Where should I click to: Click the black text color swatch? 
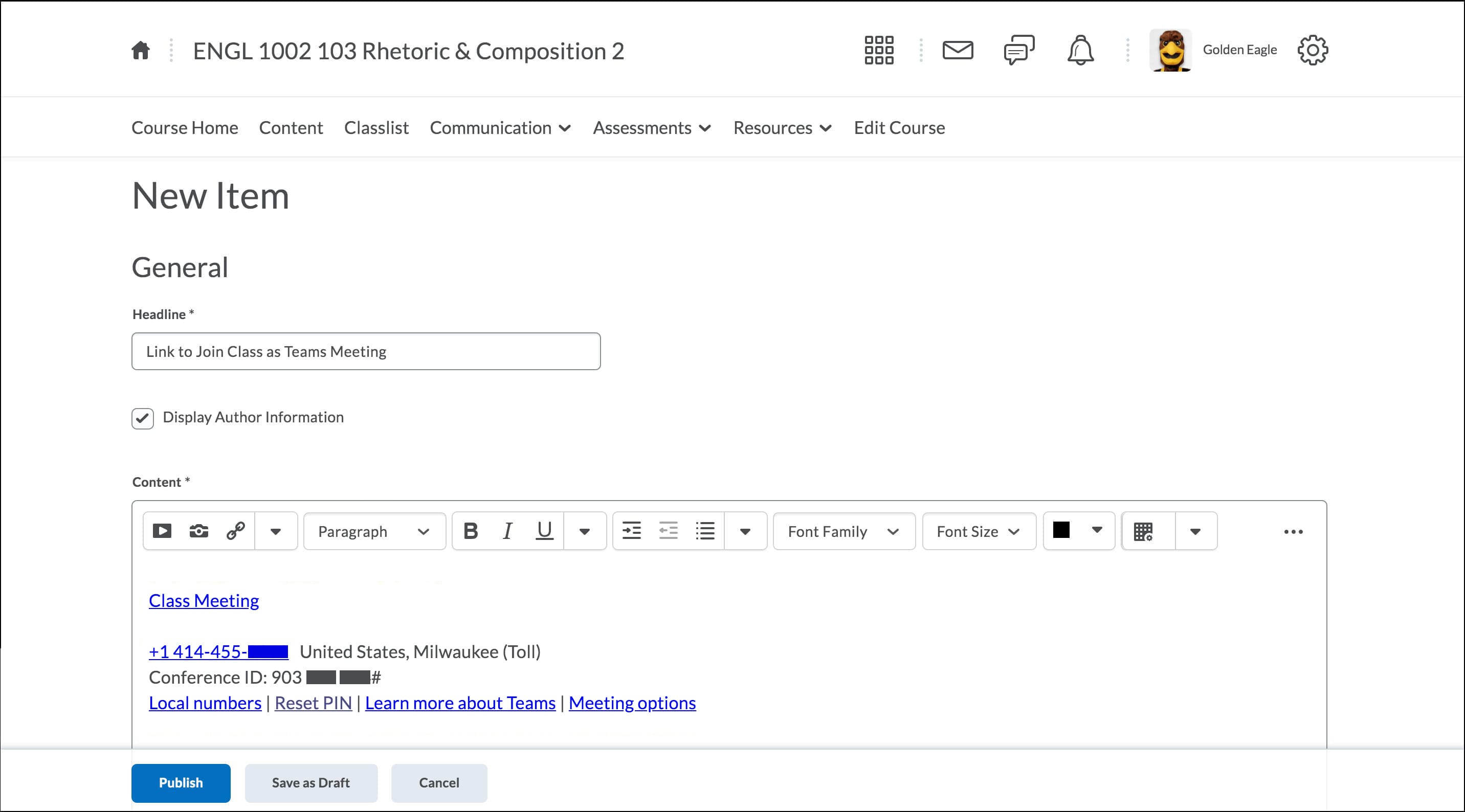click(x=1061, y=530)
